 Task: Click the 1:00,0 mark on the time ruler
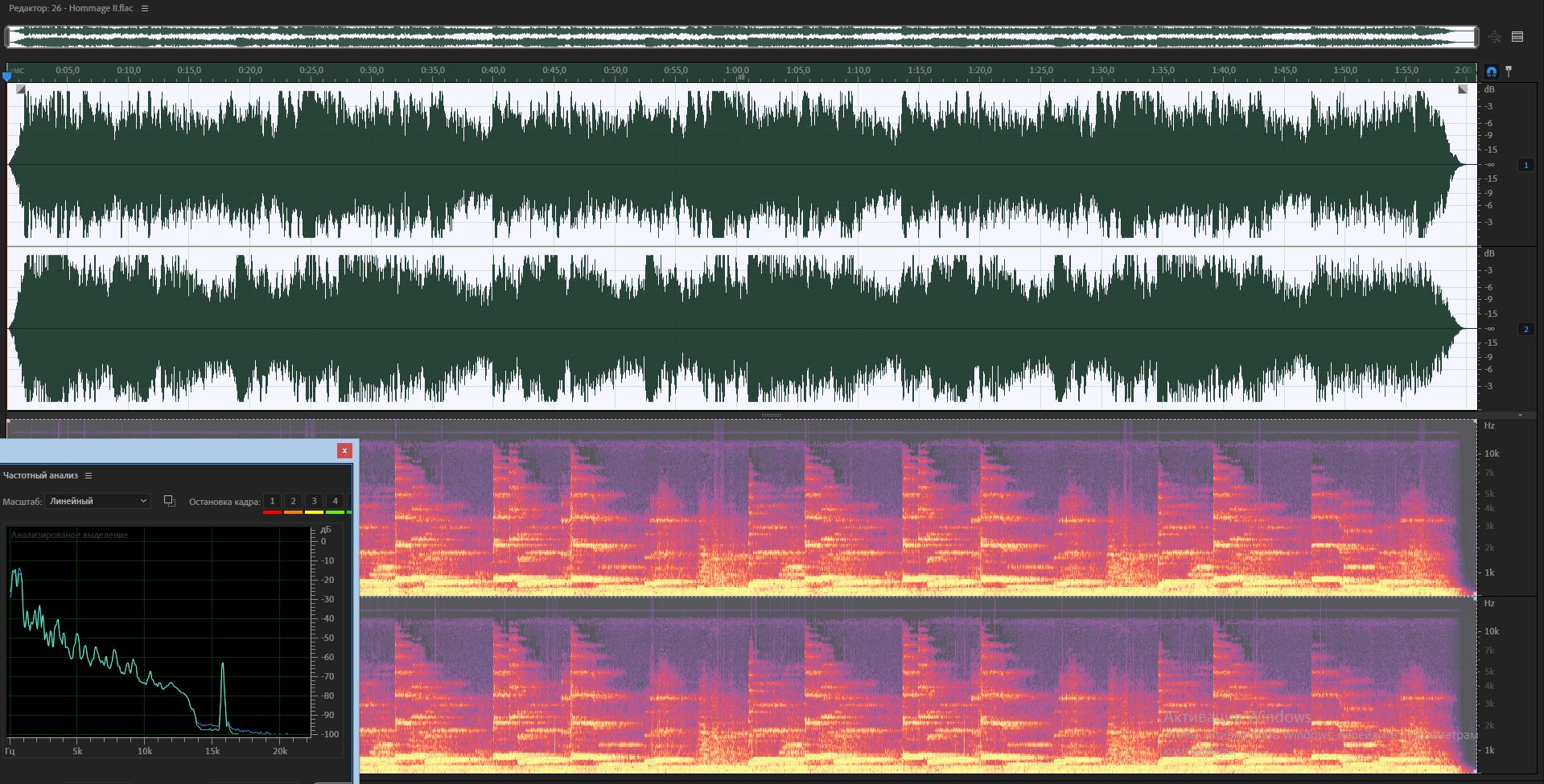point(737,71)
